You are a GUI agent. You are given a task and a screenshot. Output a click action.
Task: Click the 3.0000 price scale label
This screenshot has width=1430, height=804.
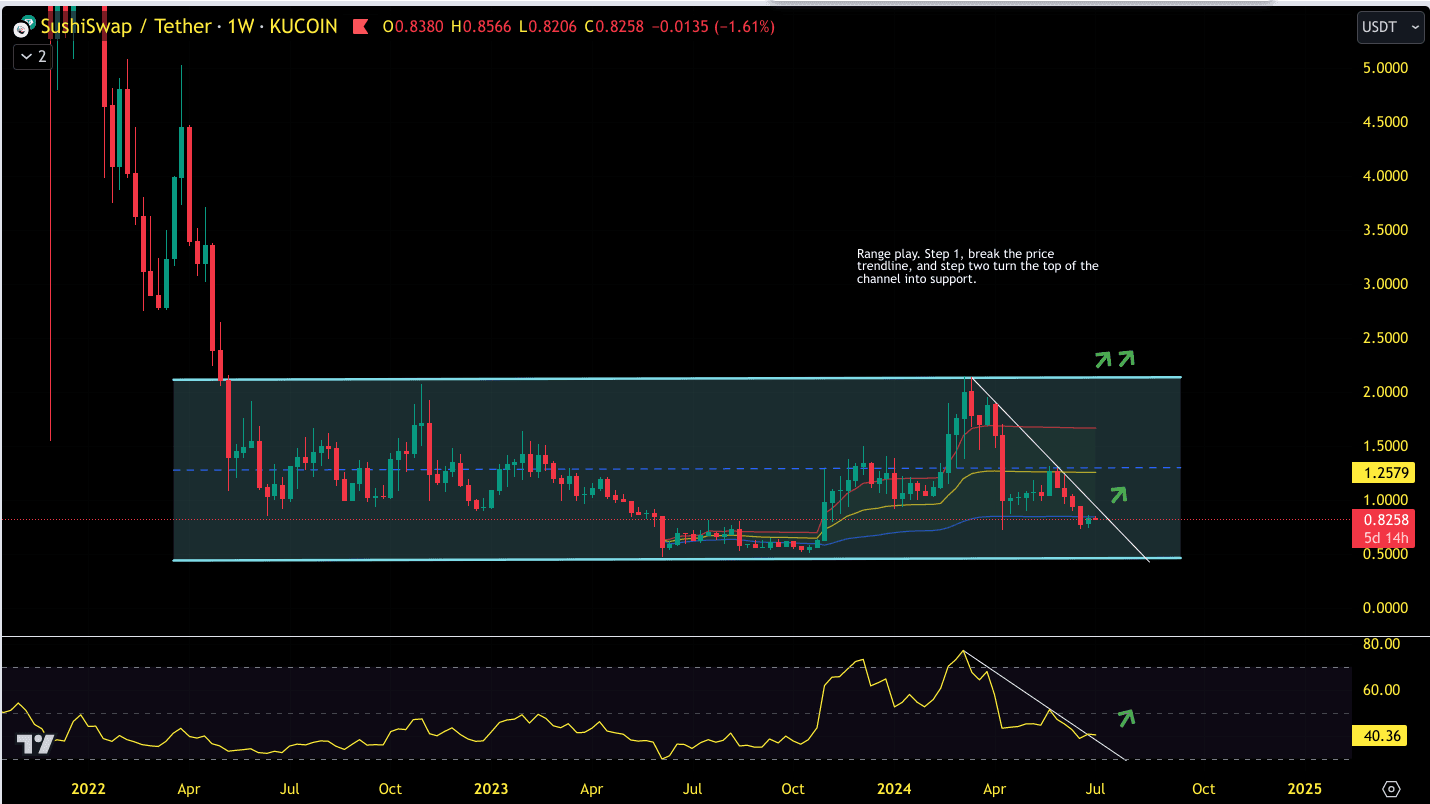pos(1384,284)
